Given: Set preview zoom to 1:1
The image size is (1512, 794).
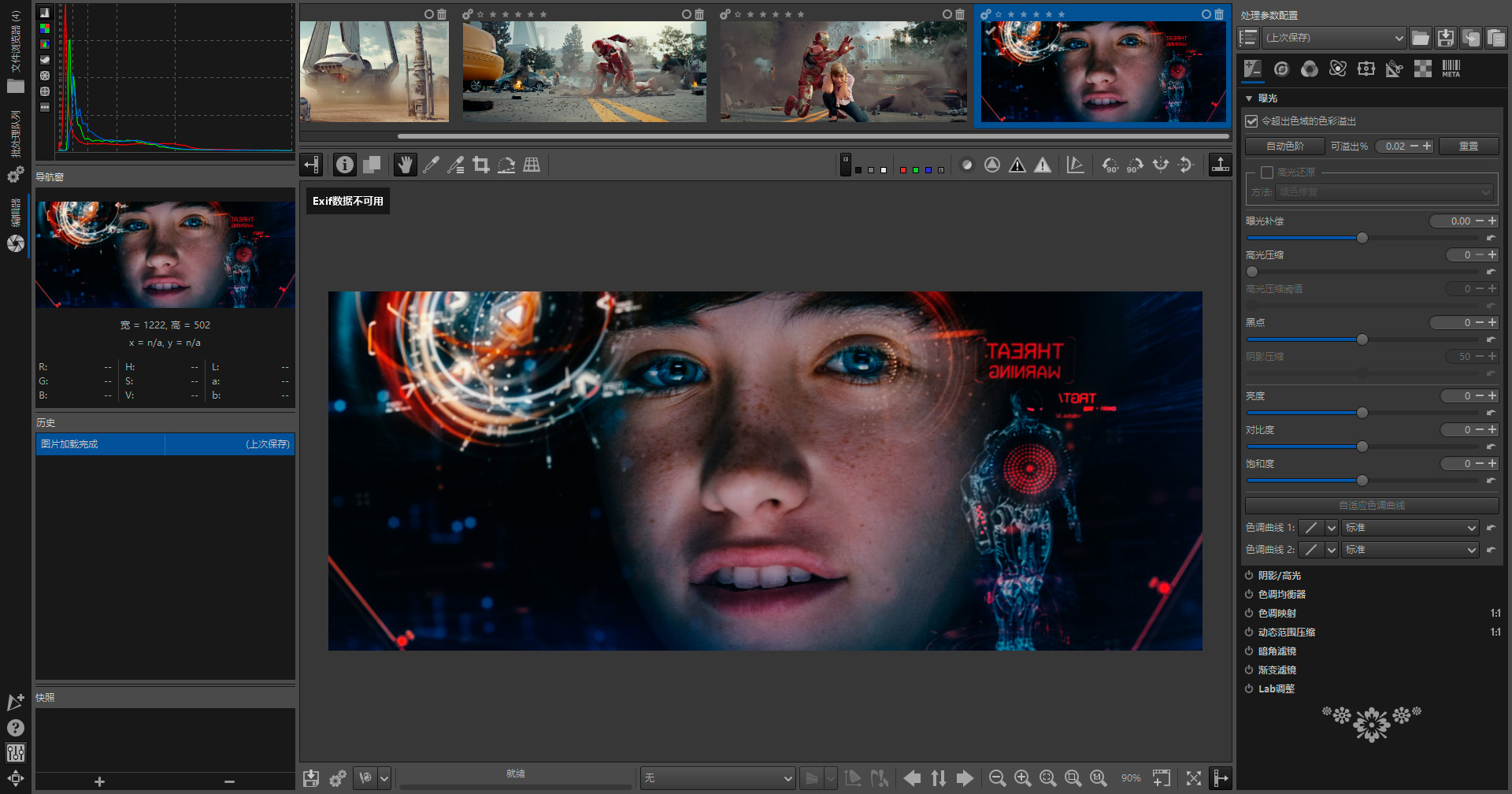Looking at the screenshot, I should (1098, 778).
